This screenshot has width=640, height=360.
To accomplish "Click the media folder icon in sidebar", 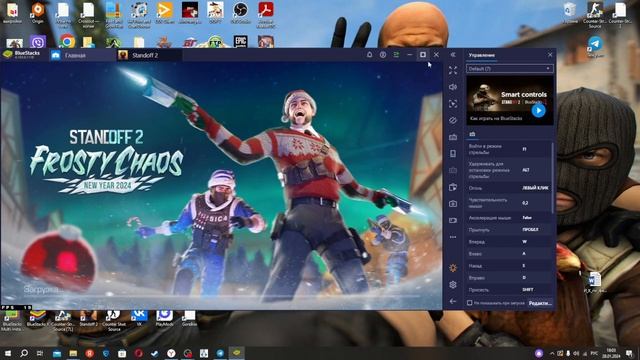I will tap(453, 187).
